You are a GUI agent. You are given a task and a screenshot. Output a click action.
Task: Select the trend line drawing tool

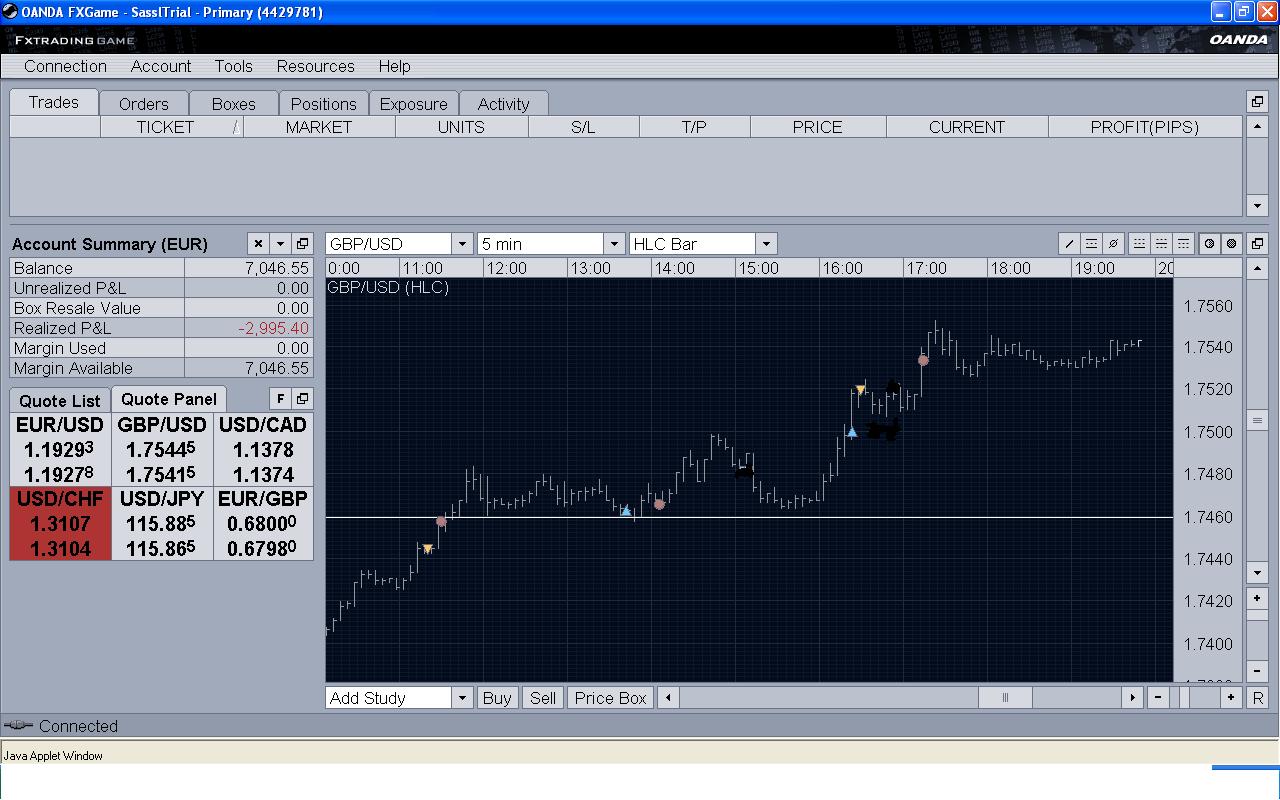point(1069,243)
